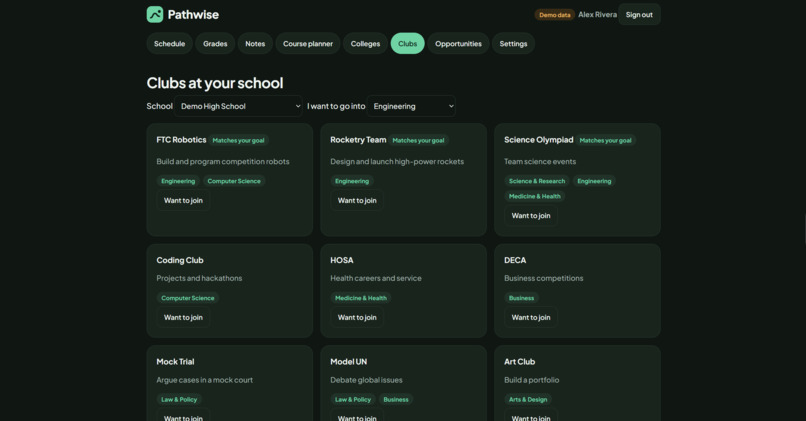Click the FTC Robotics club title
This screenshot has height=421, width=806.
pyautogui.click(x=181, y=140)
